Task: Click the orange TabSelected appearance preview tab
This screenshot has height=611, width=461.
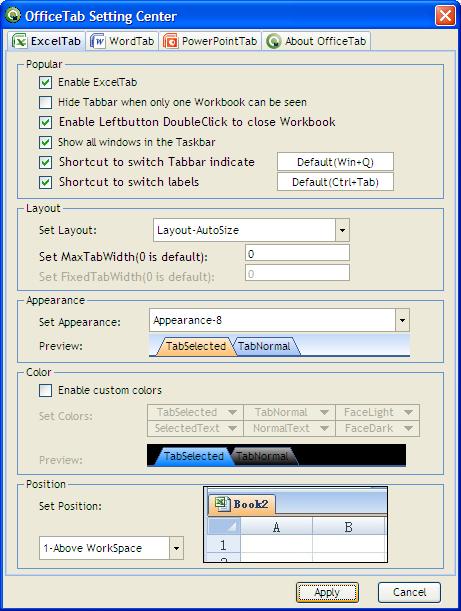Action: pos(195,346)
